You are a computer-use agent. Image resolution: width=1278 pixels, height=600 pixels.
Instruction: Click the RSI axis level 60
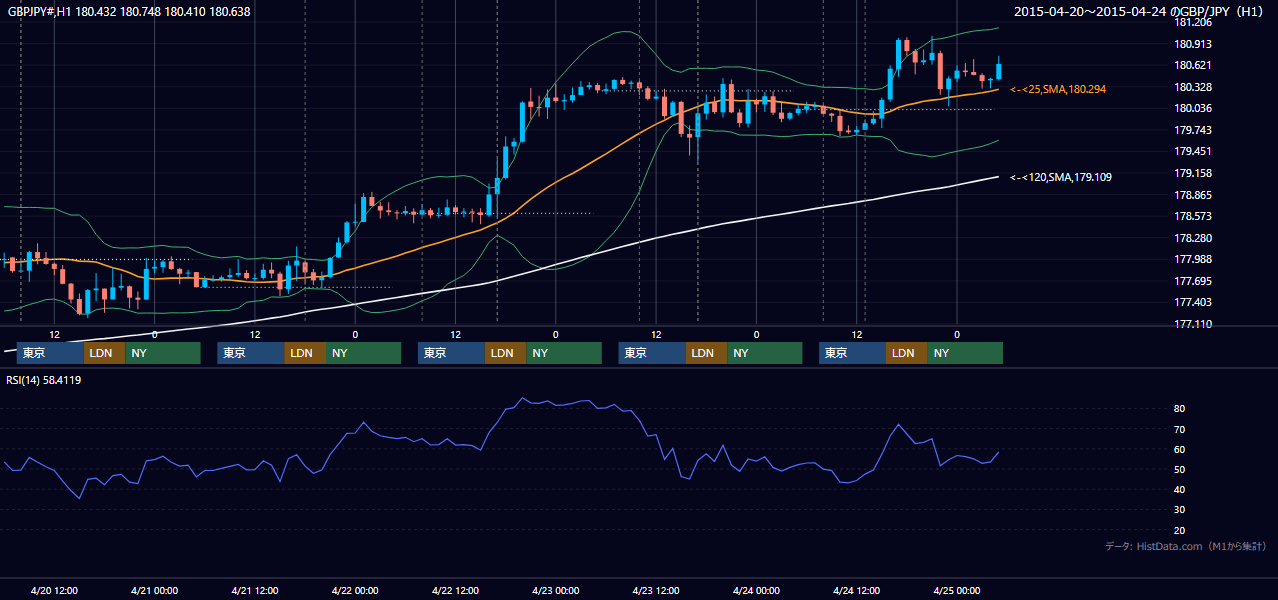[x=1180, y=450]
